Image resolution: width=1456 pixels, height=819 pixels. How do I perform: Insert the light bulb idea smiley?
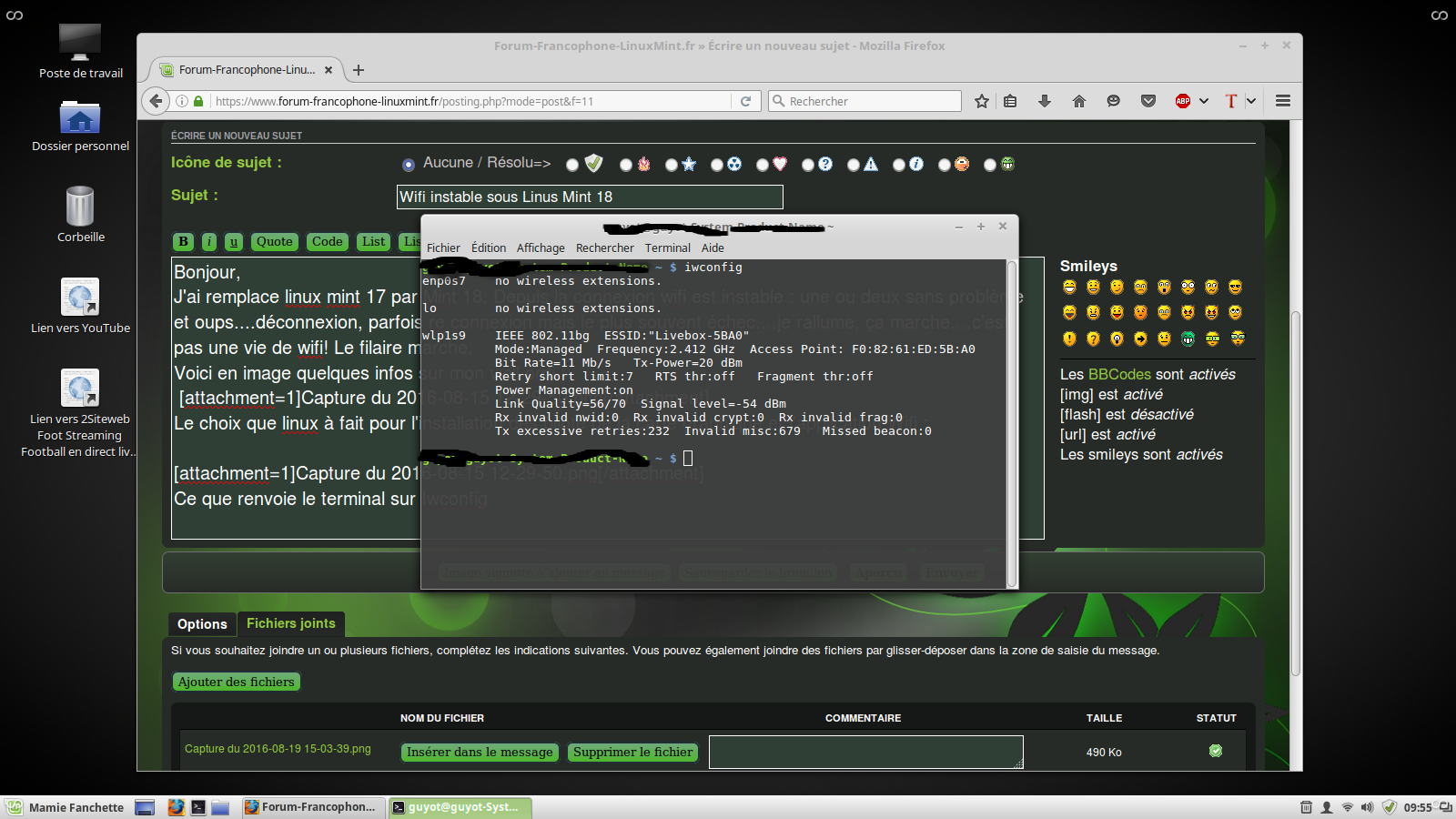(1117, 339)
